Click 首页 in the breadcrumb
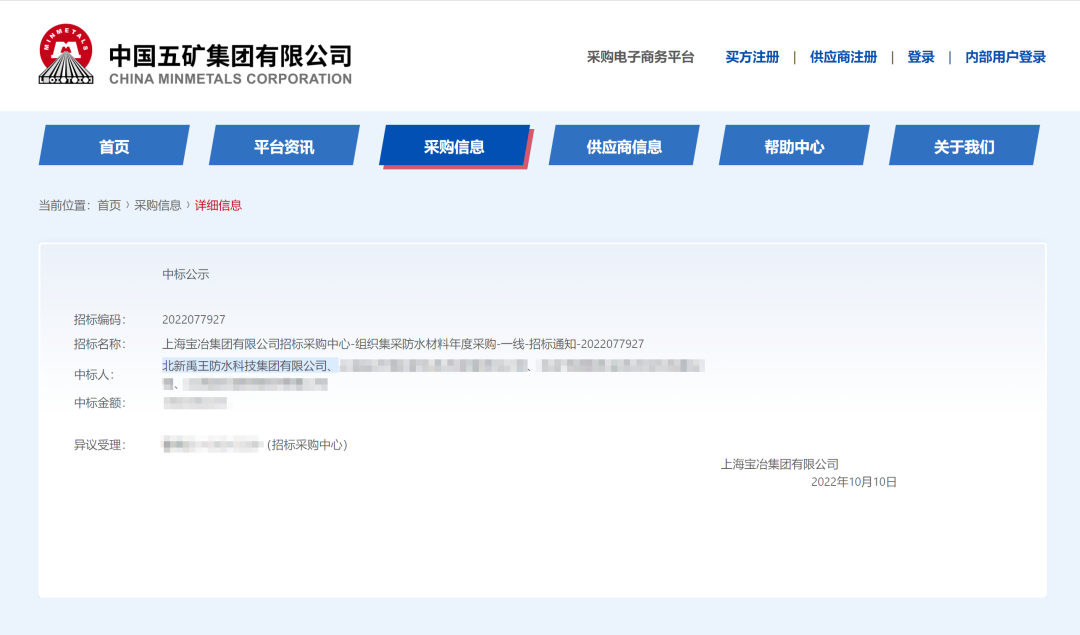The image size is (1080, 635). [x=109, y=205]
